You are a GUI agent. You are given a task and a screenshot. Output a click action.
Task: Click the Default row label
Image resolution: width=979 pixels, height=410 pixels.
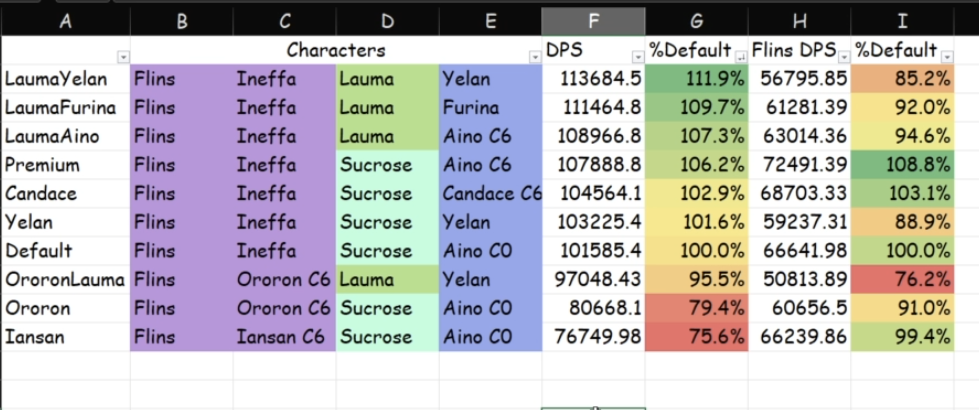coord(66,251)
